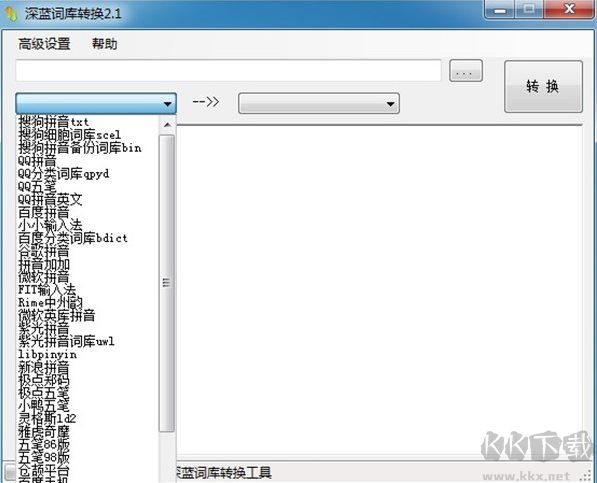Click the file path input field

228,70
